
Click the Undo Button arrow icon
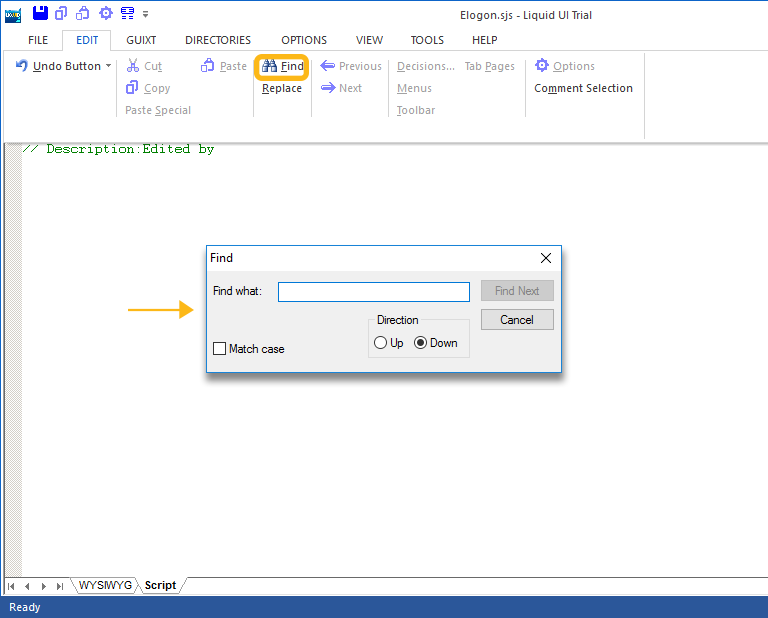pyautogui.click(x=22, y=66)
